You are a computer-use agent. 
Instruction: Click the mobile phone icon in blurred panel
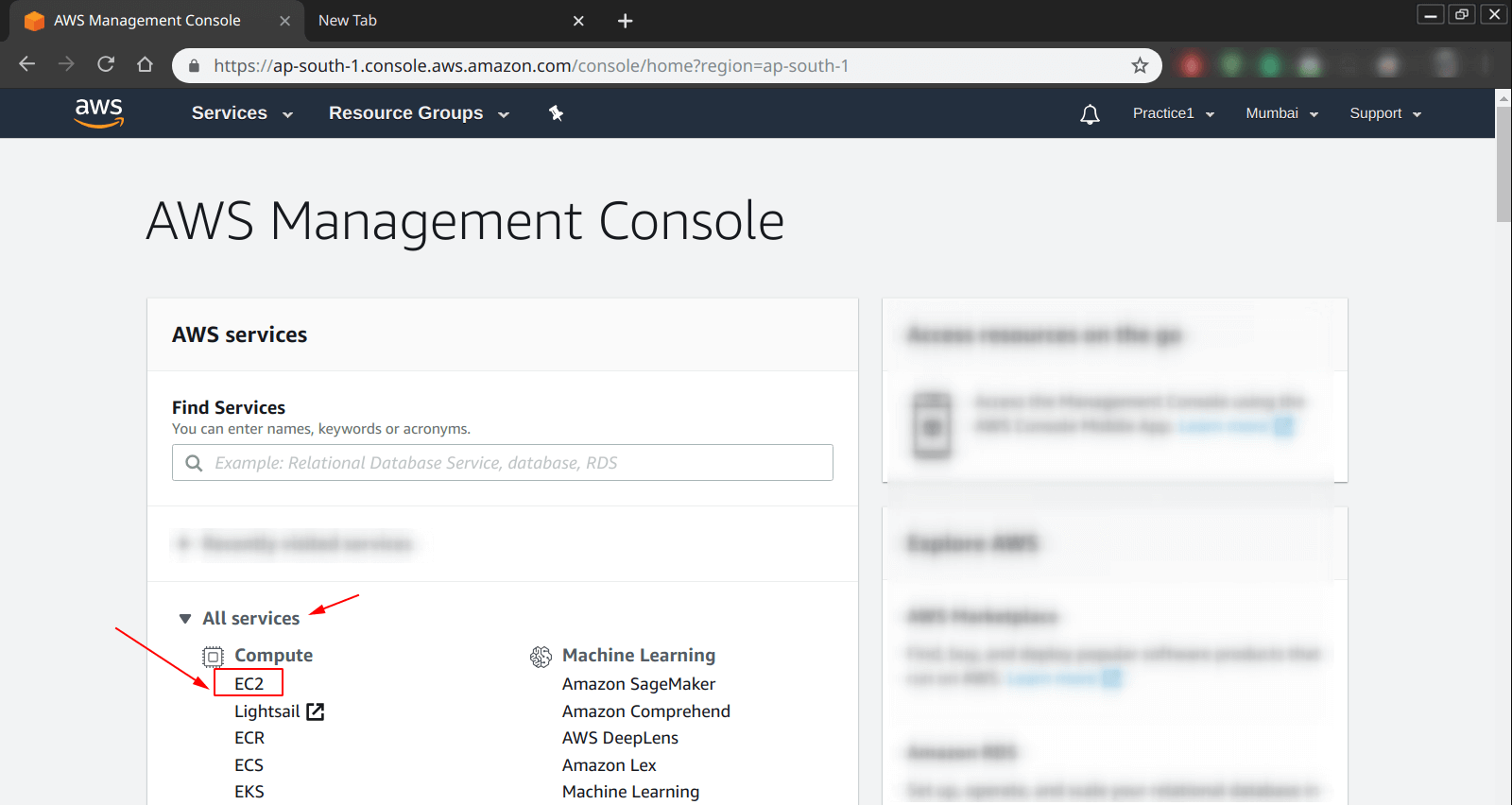933,425
